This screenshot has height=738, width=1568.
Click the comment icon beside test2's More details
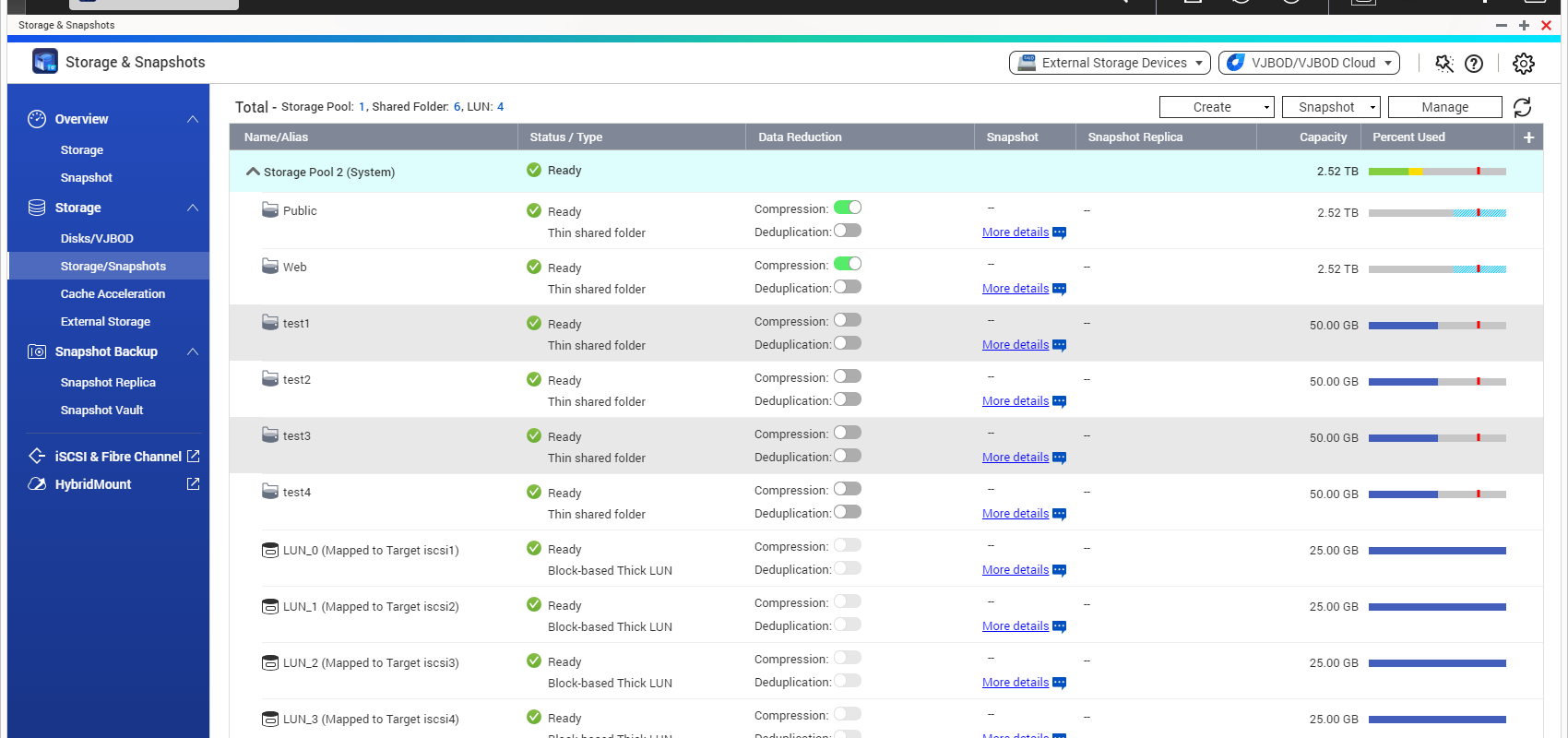(x=1059, y=402)
